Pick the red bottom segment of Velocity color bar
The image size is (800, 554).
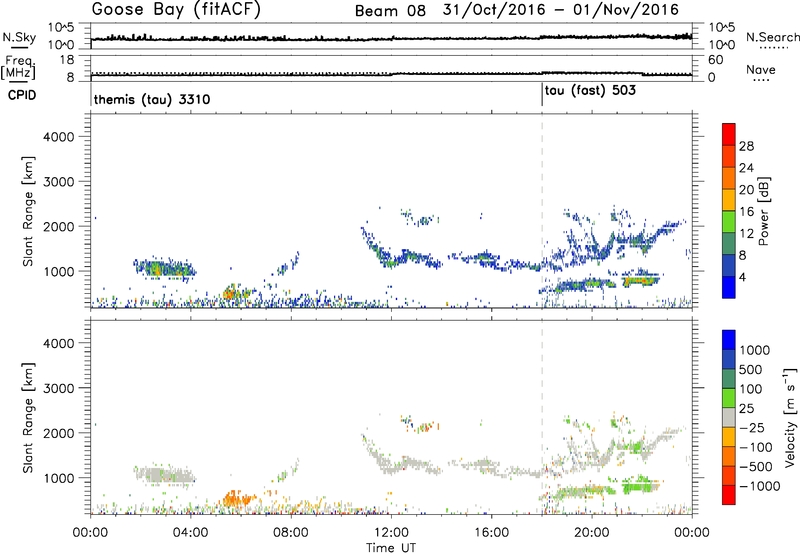729,495
